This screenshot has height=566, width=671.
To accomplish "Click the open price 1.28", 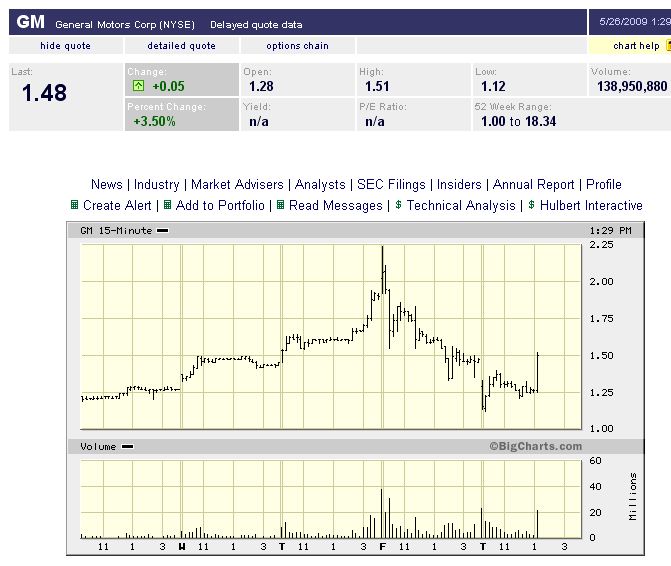I will click(261, 86).
